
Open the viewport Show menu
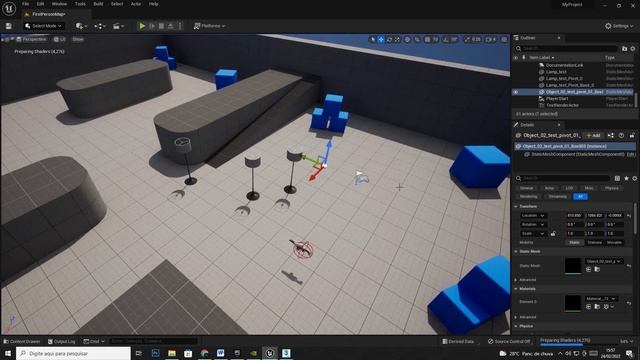78,39
